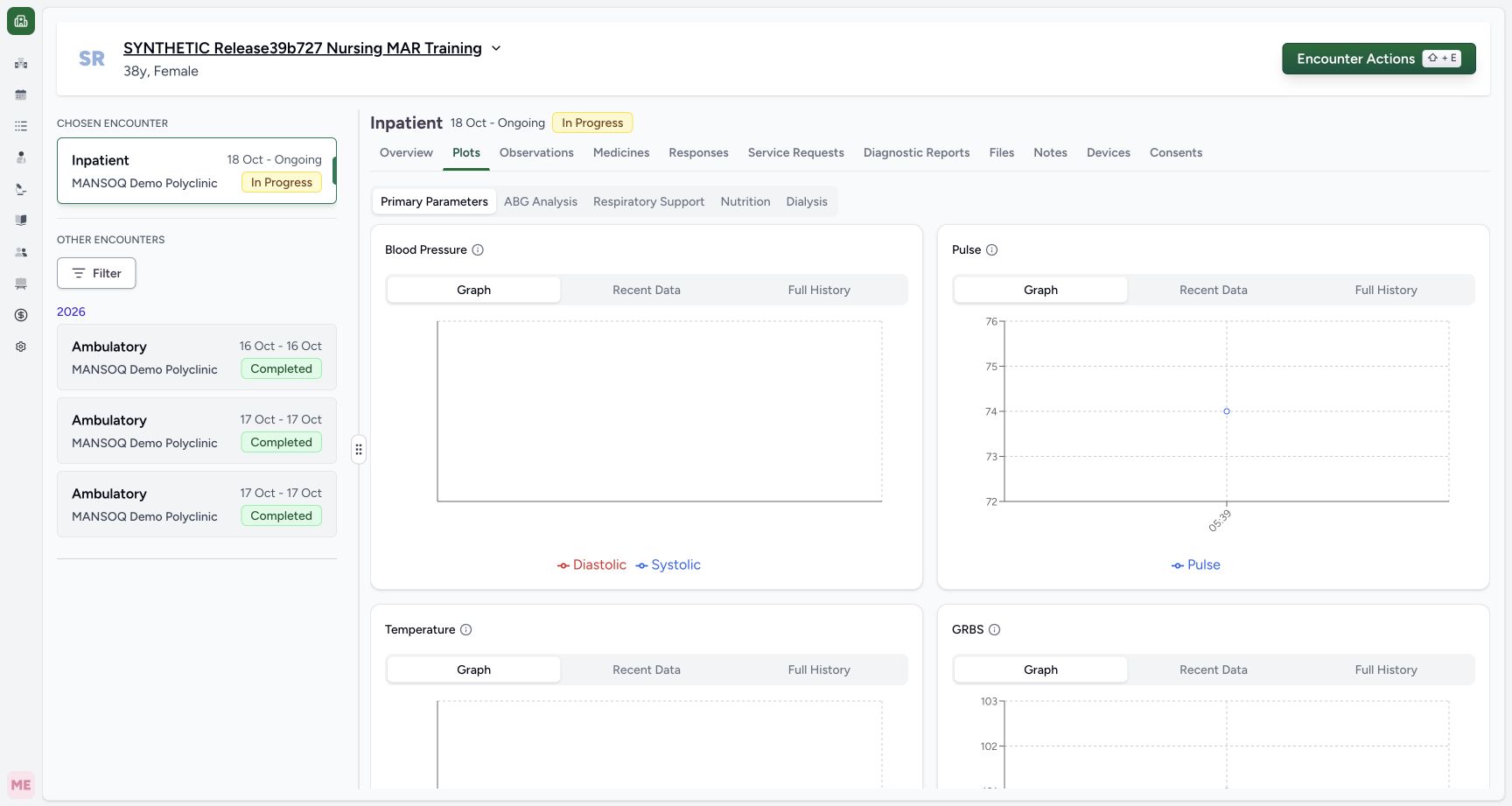Switch to Observations tab

536,152
